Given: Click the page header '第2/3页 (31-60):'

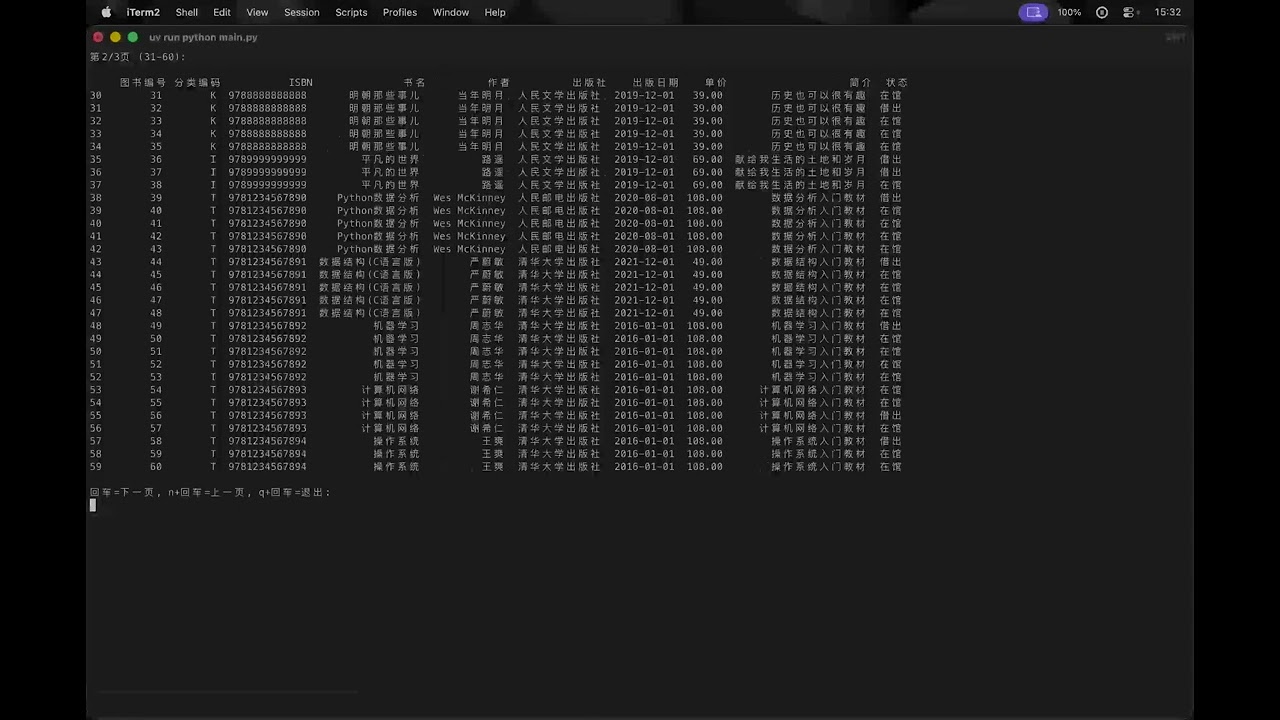Looking at the screenshot, I should (x=138, y=57).
